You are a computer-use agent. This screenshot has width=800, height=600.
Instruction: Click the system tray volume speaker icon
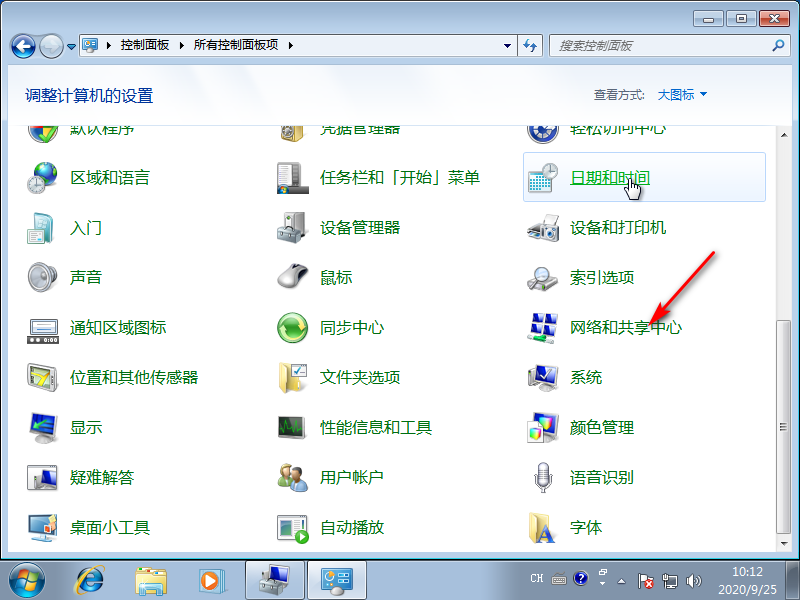(x=693, y=580)
